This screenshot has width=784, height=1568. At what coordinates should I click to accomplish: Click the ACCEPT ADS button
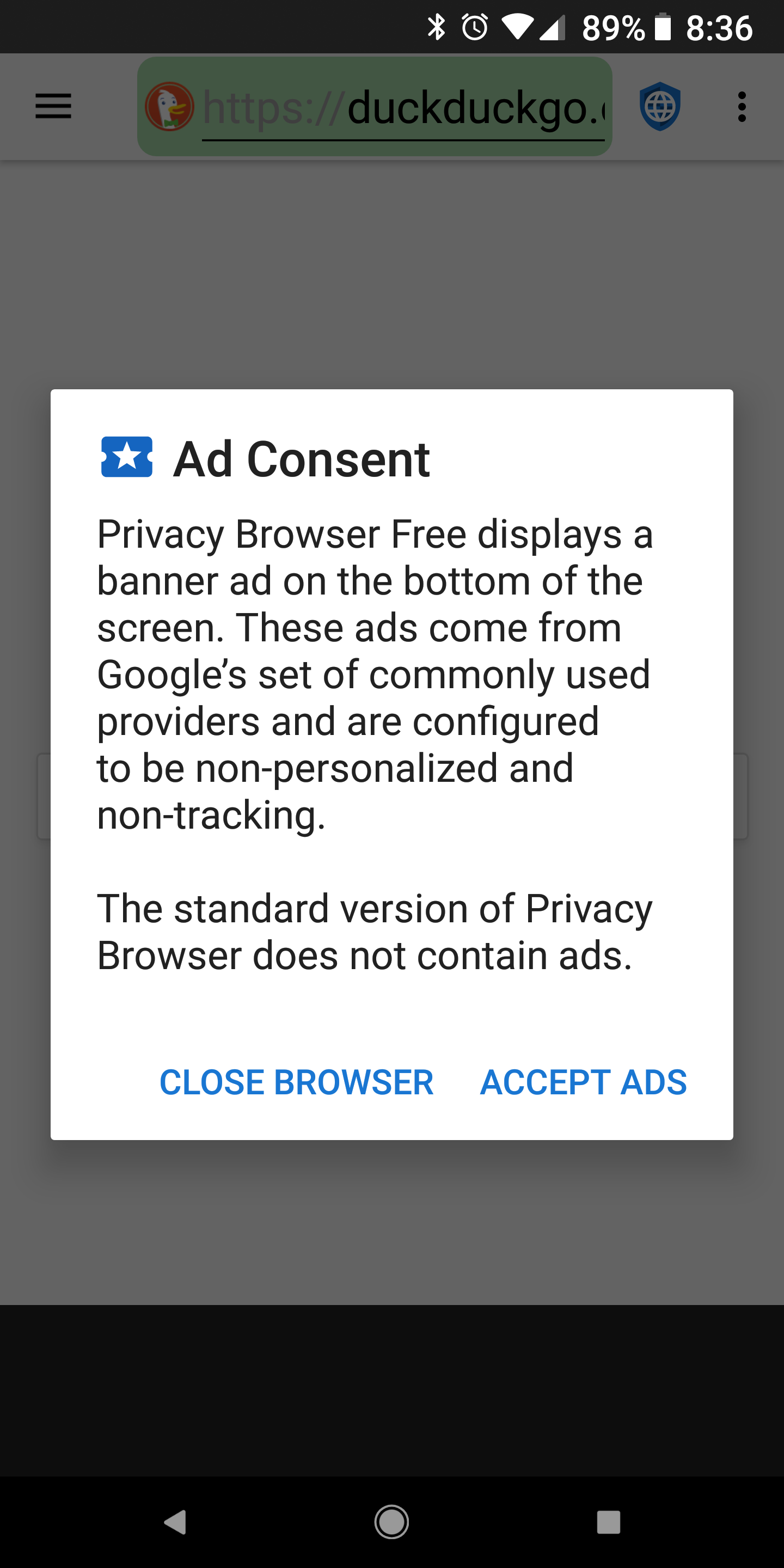pyautogui.click(x=583, y=1082)
